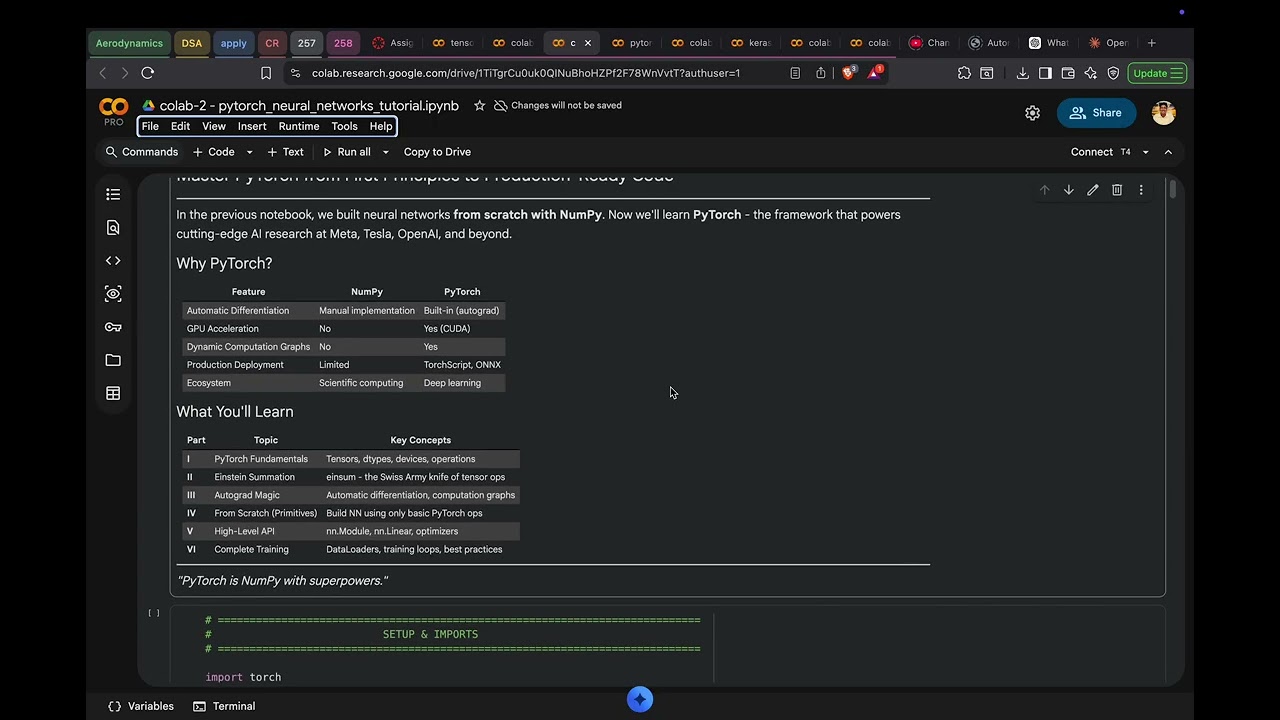Add a Text cell

[285, 152]
